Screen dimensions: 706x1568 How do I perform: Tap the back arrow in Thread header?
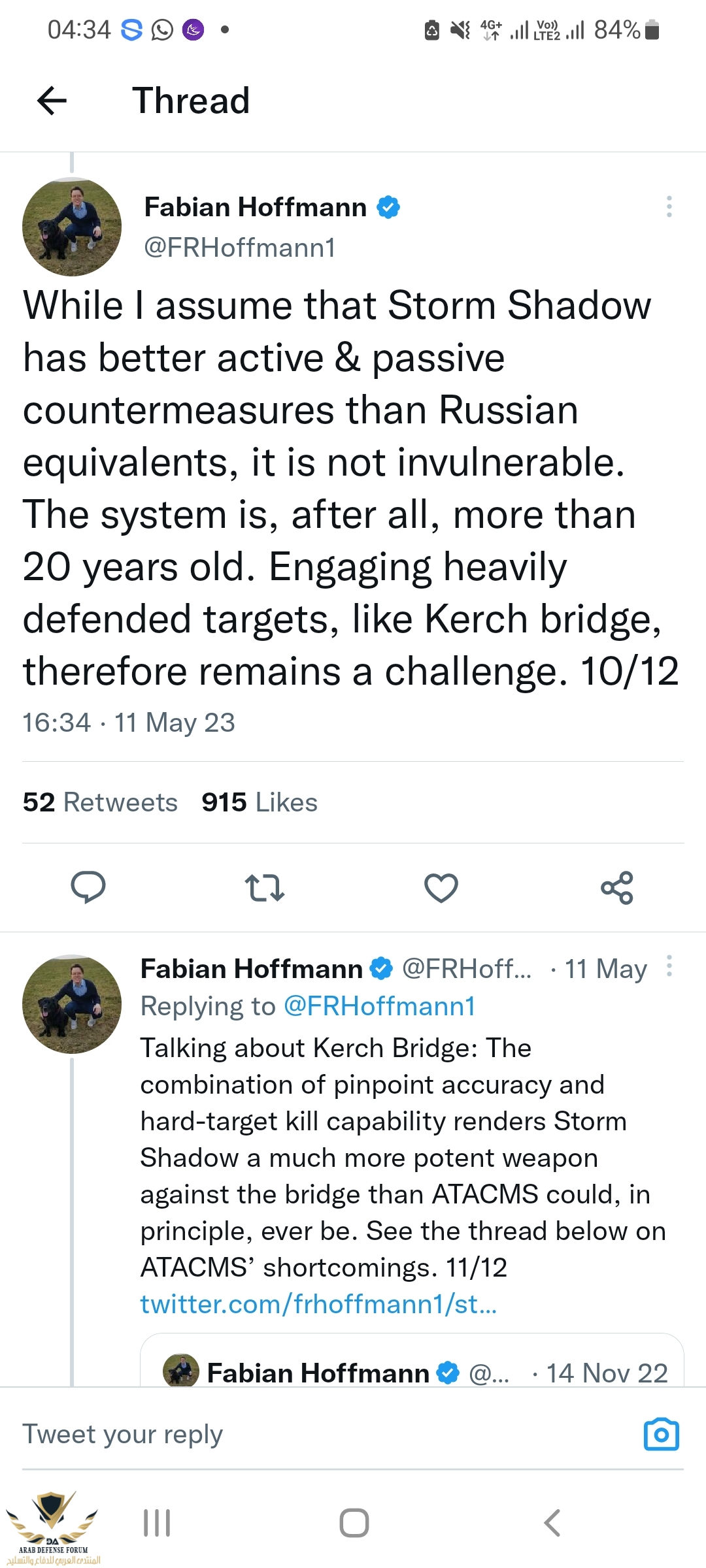point(52,101)
